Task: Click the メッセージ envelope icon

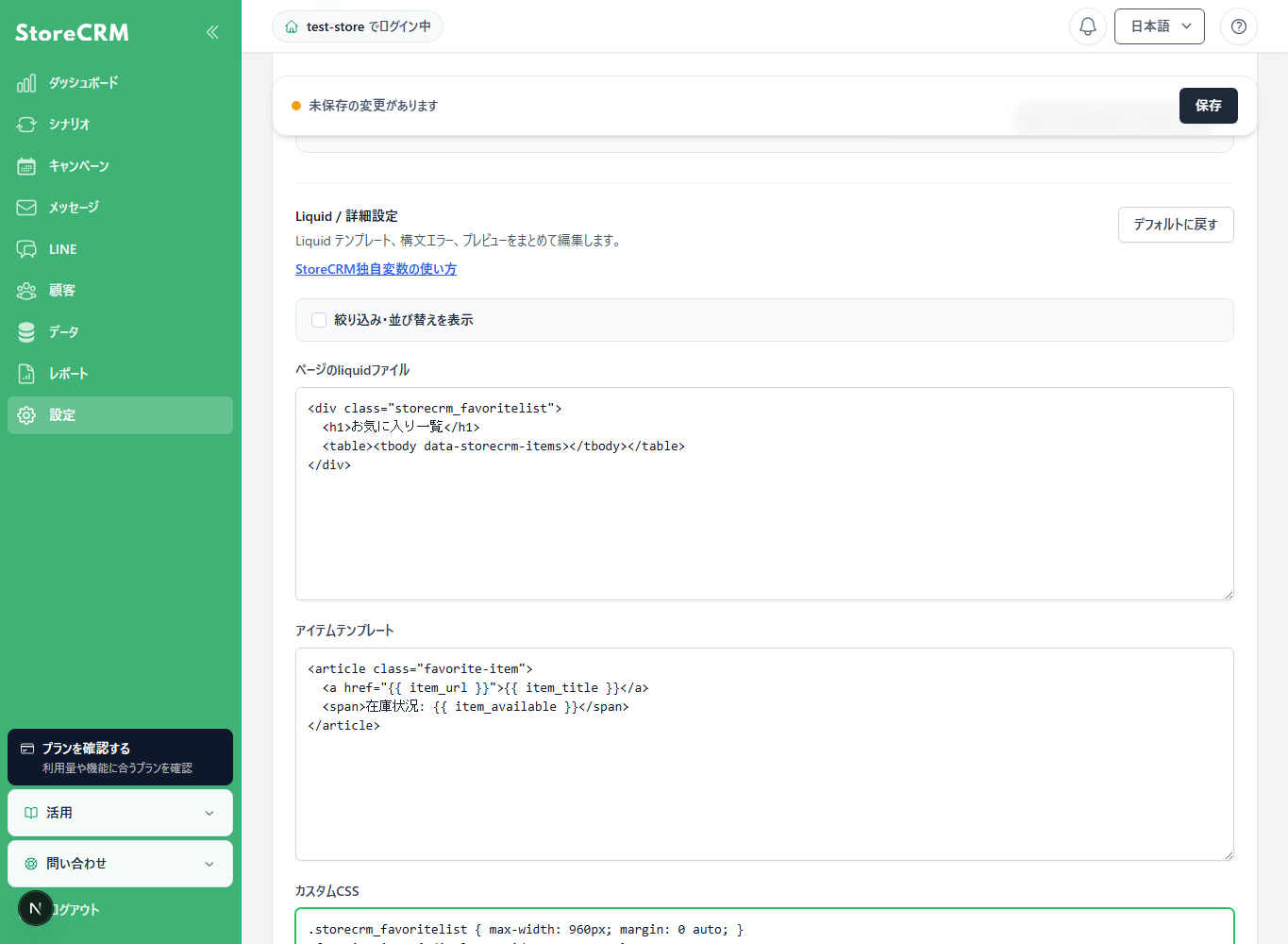Action: tap(26, 208)
